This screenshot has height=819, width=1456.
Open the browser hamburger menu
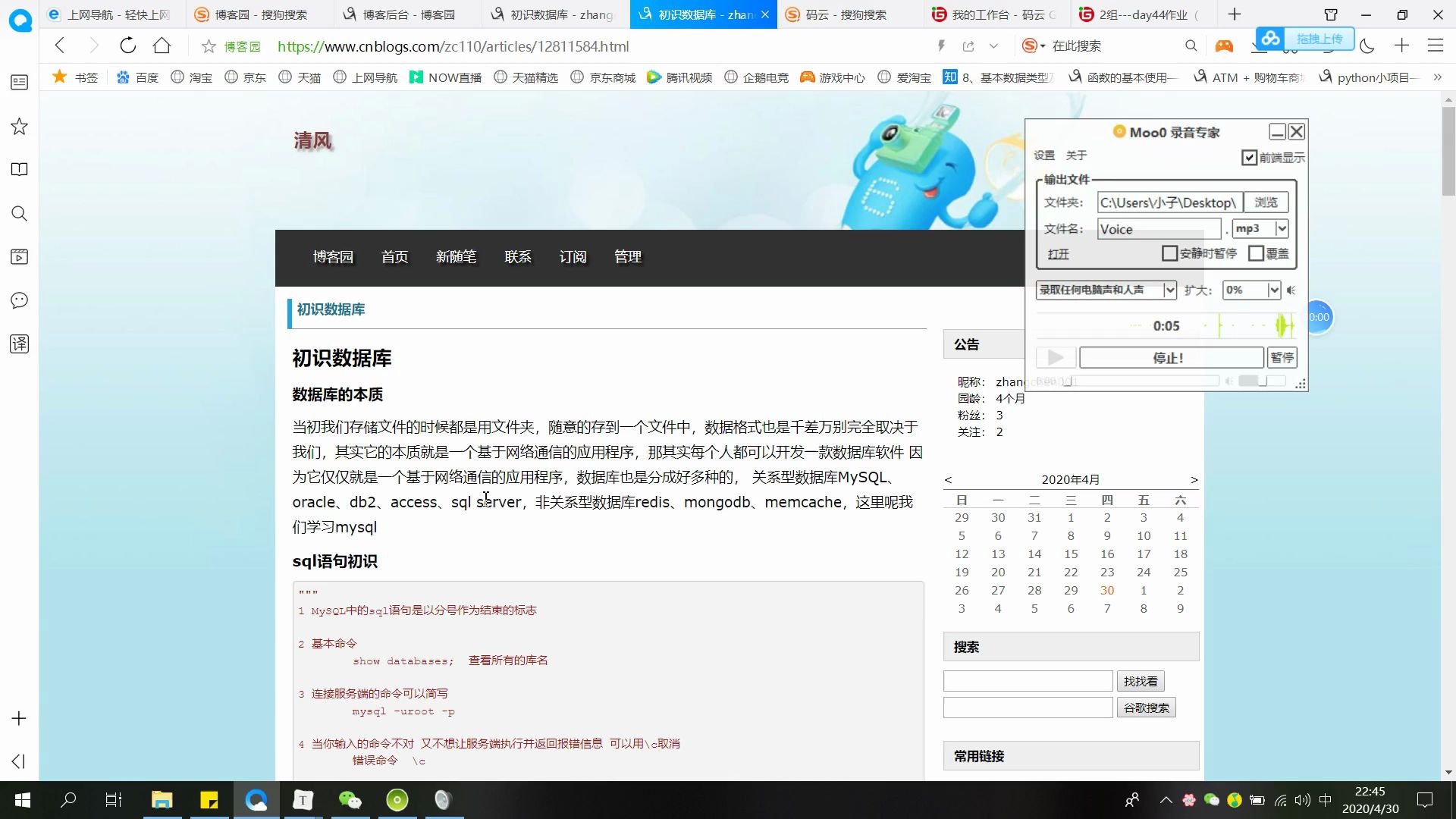1435,45
